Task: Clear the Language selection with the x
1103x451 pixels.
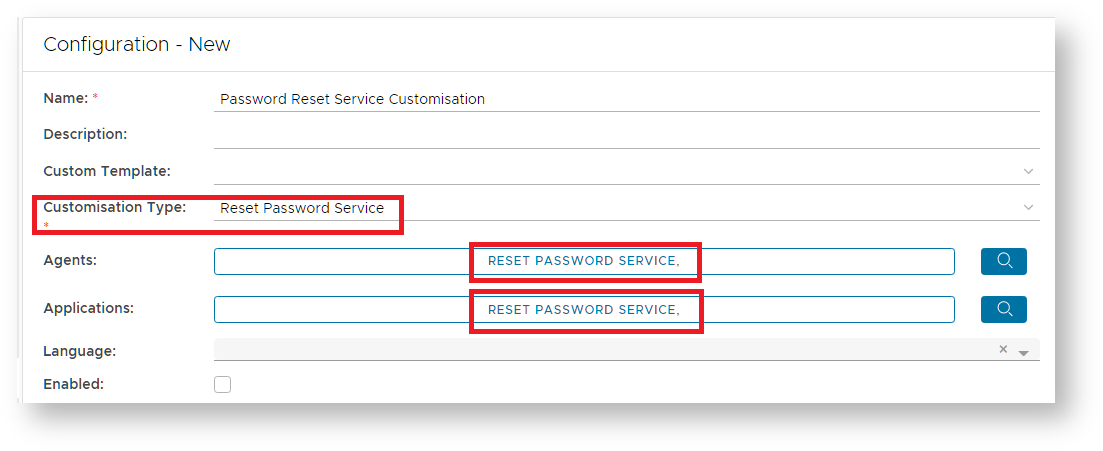Action: coord(1003,350)
